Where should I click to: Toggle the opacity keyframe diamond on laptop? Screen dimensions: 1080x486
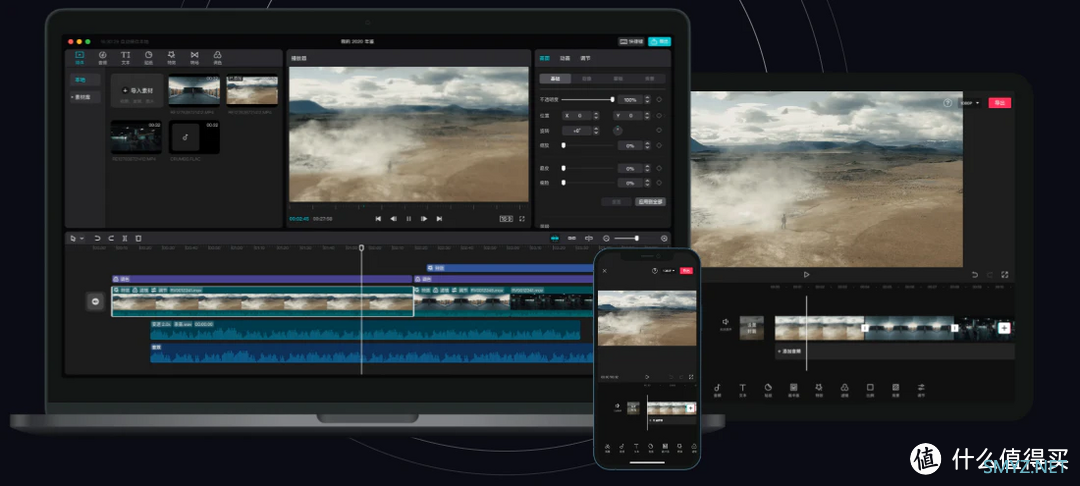659,100
